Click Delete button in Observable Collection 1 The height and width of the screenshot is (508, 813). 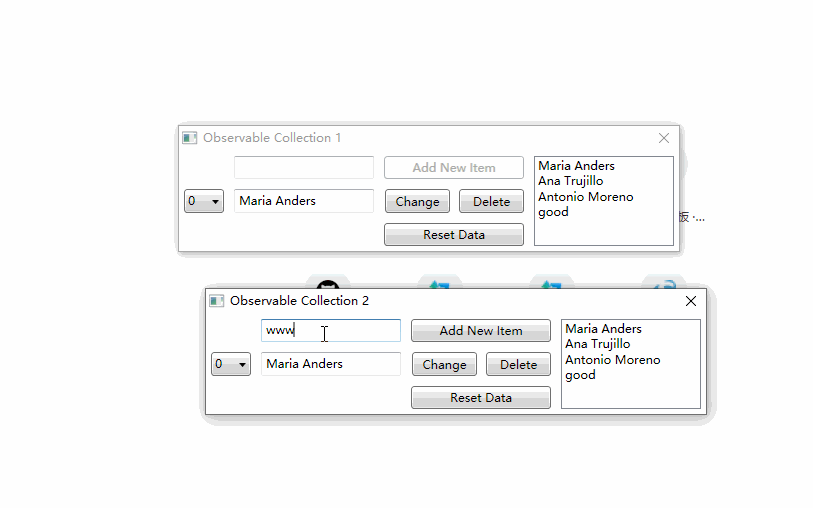[492, 202]
